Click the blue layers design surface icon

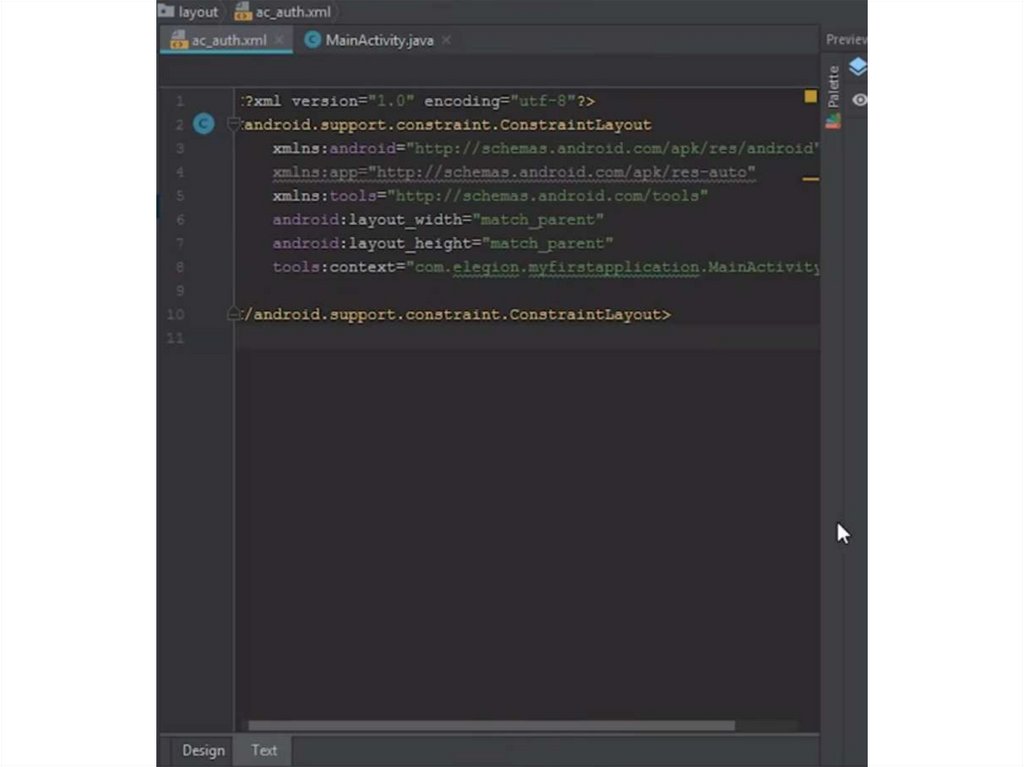tap(858, 67)
